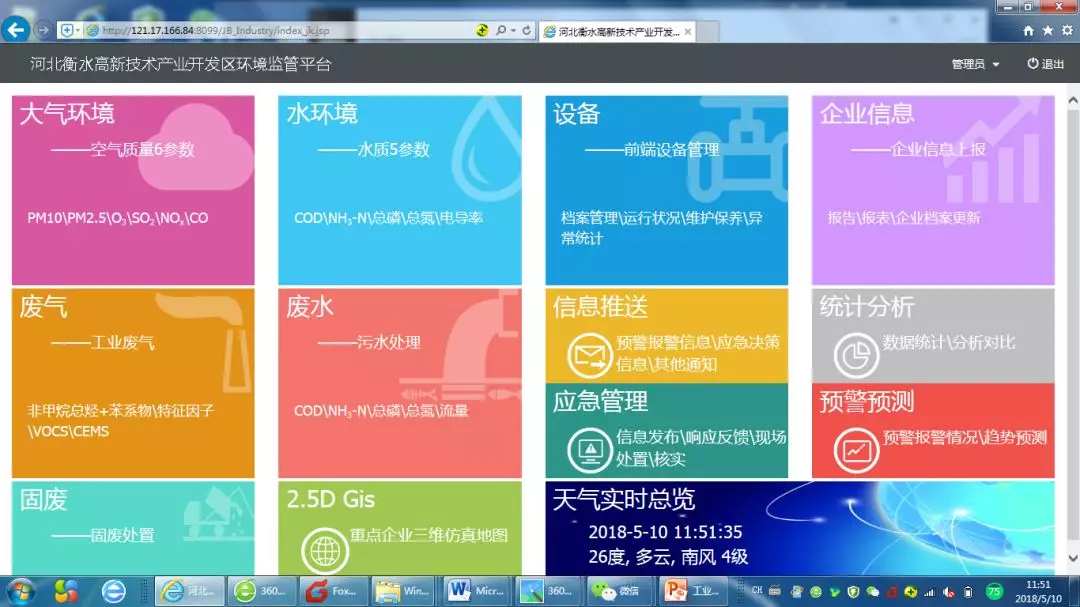Click the 信息推送 envelope icon
1080x607 pixels.
(589, 355)
